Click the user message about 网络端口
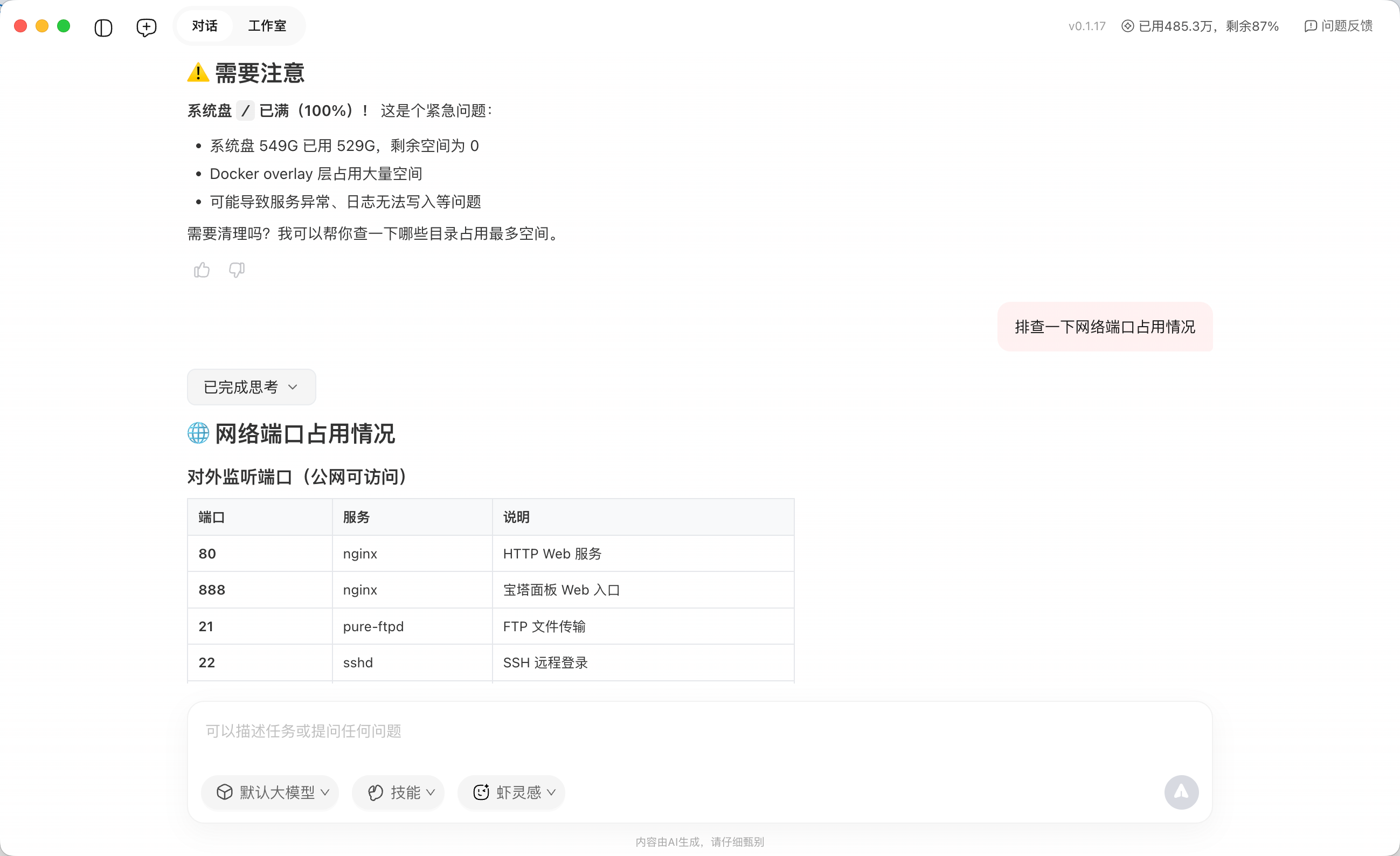1400x856 pixels. pos(1105,327)
